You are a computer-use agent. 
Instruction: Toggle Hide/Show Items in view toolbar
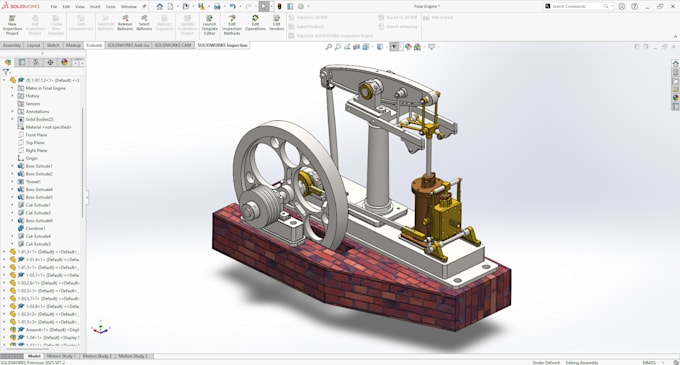[393, 47]
